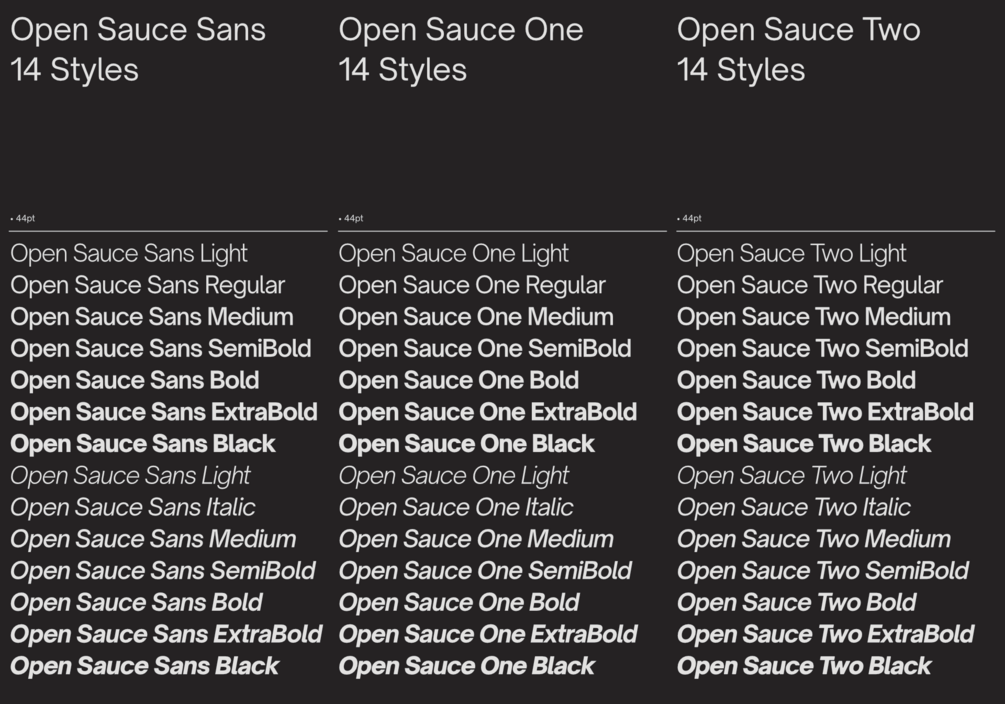Pick the upright Open Sauce Sans SemiBold sample
The width and height of the screenshot is (1005, 704).
coord(161,349)
